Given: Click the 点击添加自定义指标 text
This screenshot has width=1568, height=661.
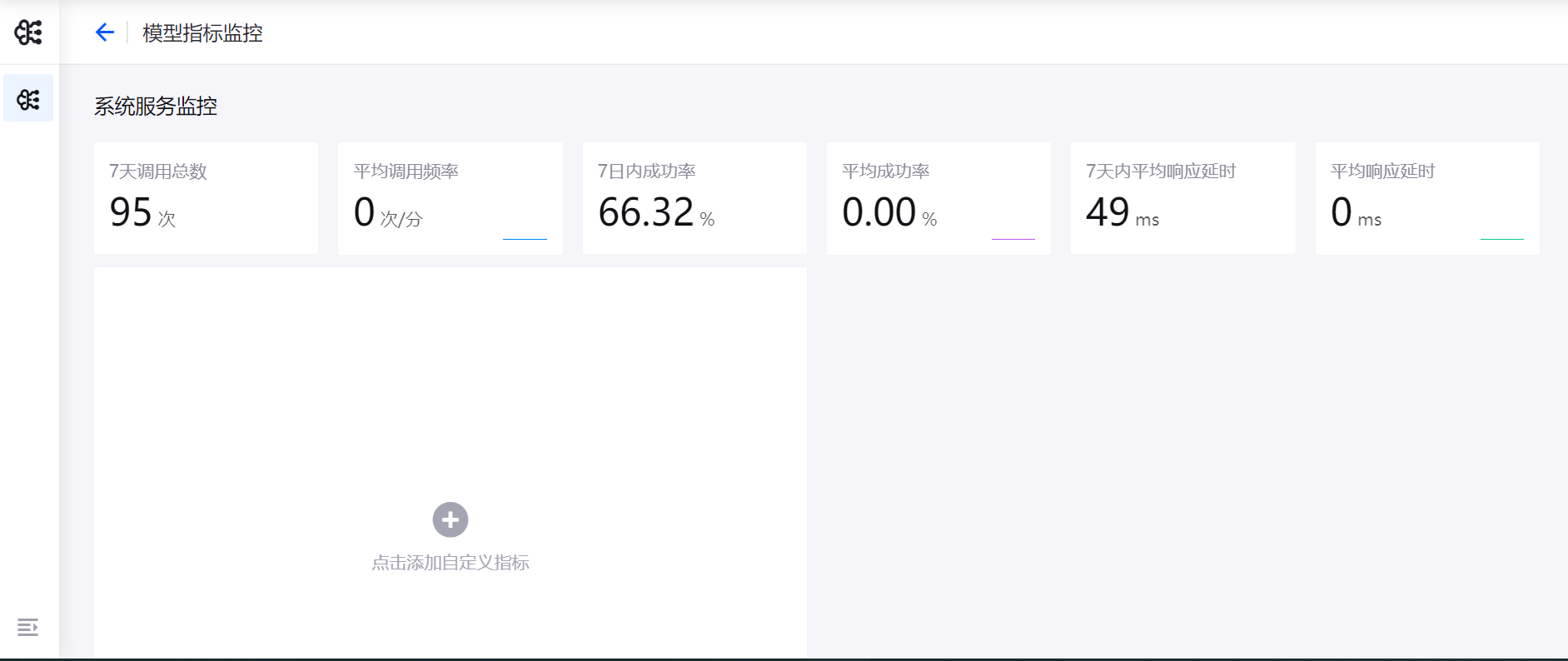Looking at the screenshot, I should coord(450,563).
